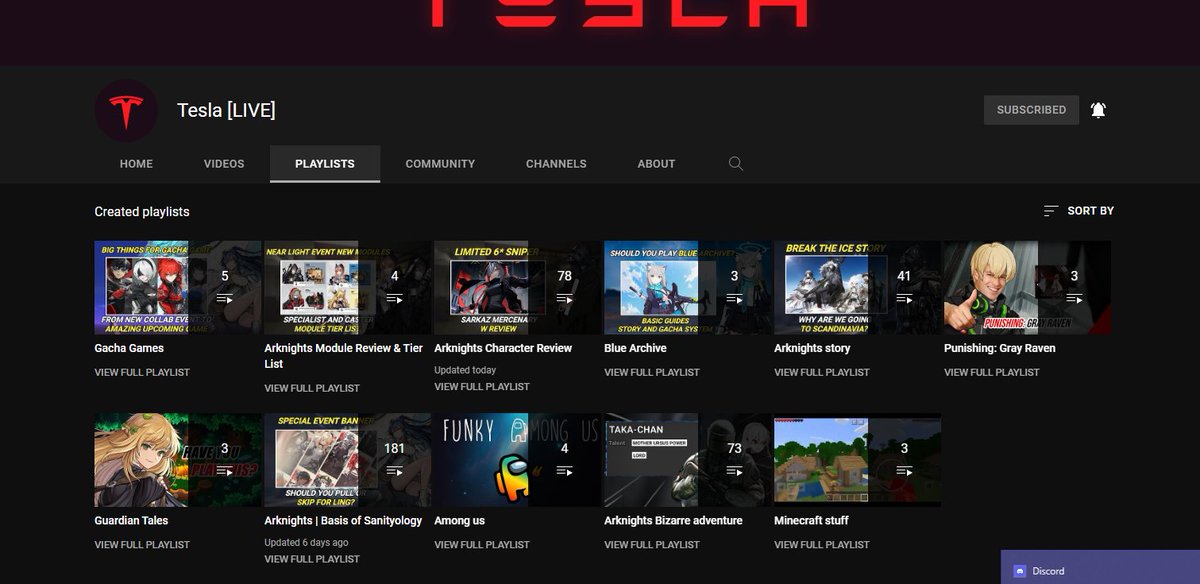Click playlist icon on Minecraft stuff thumbnail
Screen dimensions: 1200x584
pos(904,471)
